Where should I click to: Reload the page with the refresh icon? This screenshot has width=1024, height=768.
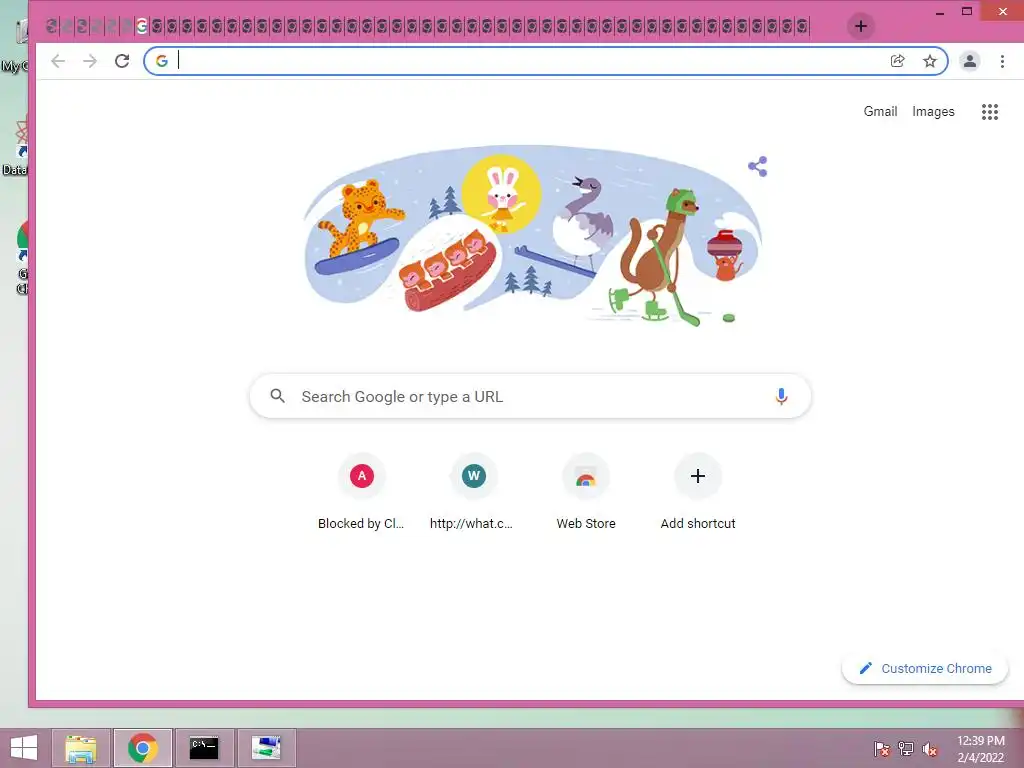pos(122,61)
